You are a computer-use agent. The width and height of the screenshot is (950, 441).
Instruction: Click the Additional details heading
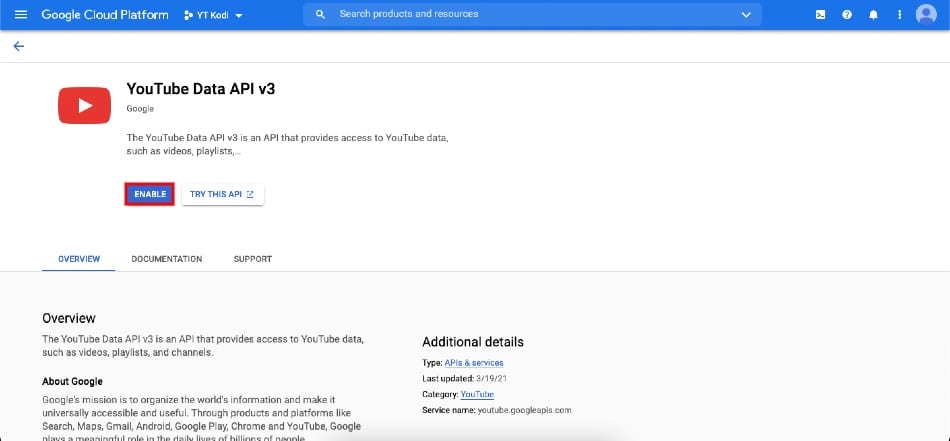473,342
